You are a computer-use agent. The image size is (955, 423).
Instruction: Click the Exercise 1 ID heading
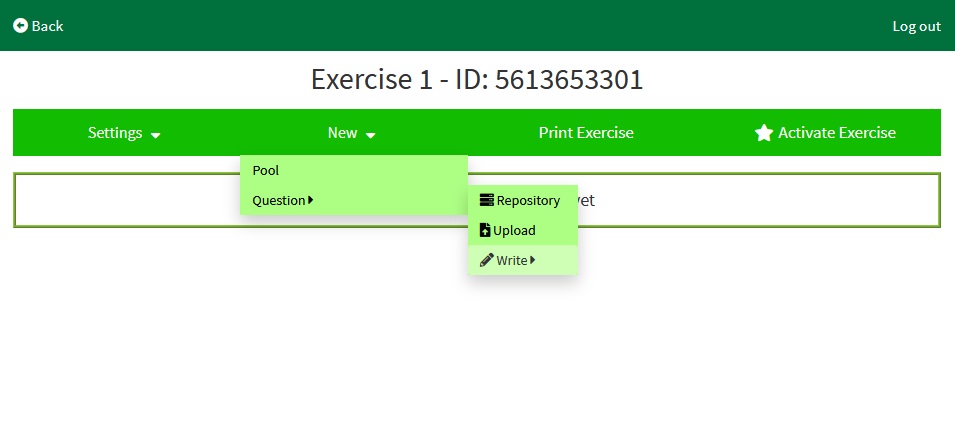[477, 80]
